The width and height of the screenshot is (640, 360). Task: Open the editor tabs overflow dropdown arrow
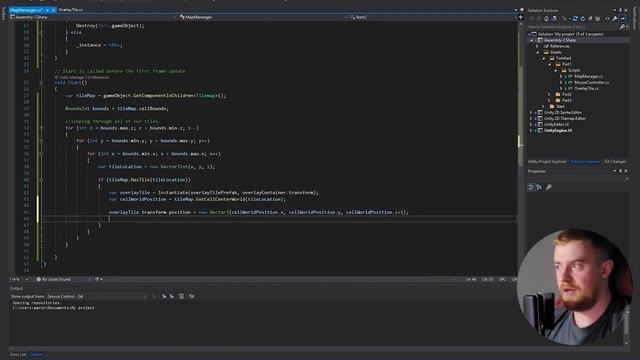(516, 10)
